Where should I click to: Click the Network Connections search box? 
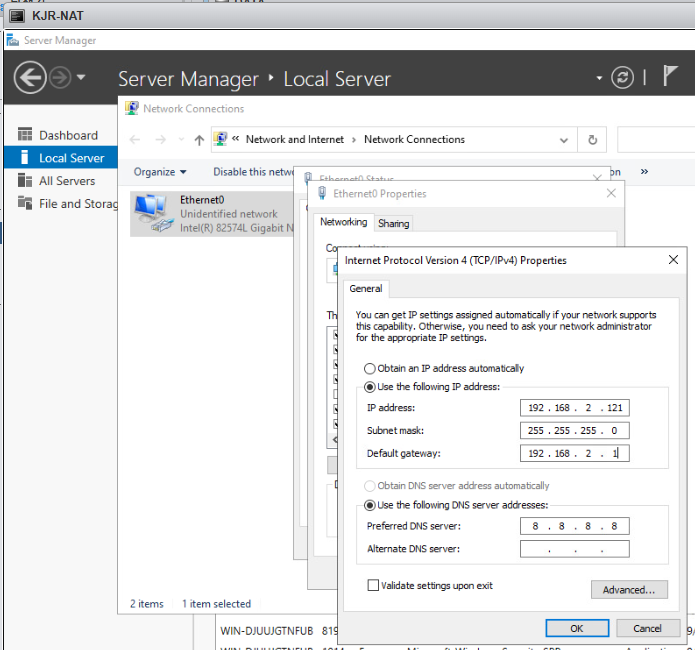click(656, 140)
